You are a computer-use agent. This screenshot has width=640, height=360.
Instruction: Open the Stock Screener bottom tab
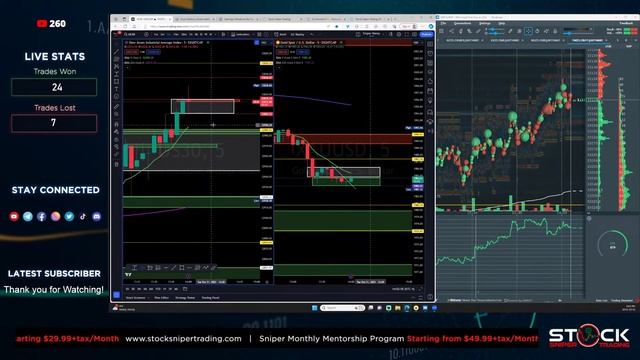pyautogui.click(x=136, y=298)
